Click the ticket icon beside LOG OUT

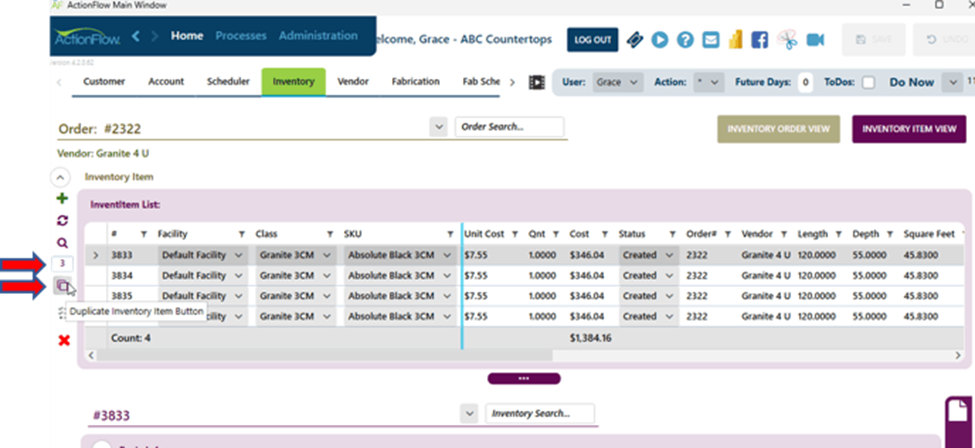coord(635,40)
